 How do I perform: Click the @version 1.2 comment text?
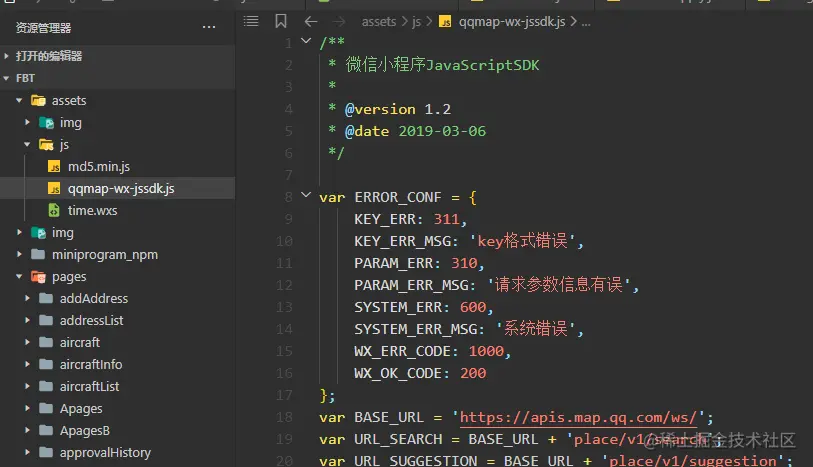(398, 109)
